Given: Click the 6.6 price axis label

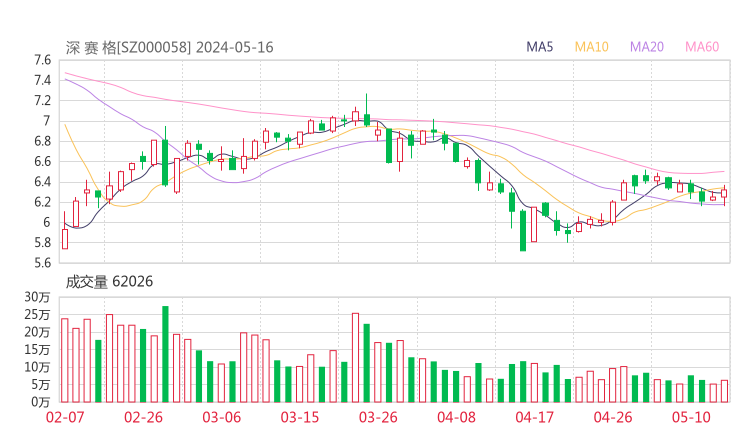Looking at the screenshot, I should (x=42, y=161).
